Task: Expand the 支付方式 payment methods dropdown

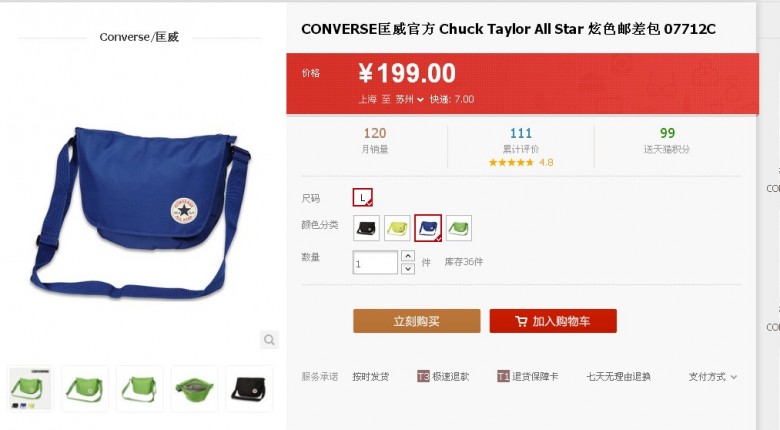Action: (712, 377)
